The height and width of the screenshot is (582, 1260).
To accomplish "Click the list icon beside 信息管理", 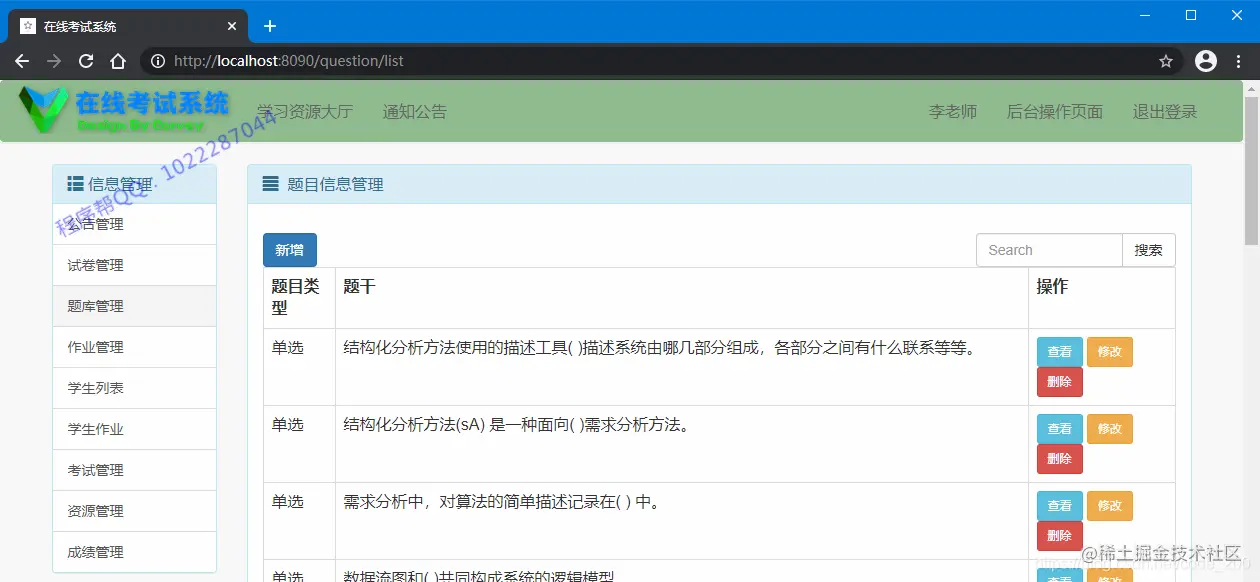I will 73,182.
